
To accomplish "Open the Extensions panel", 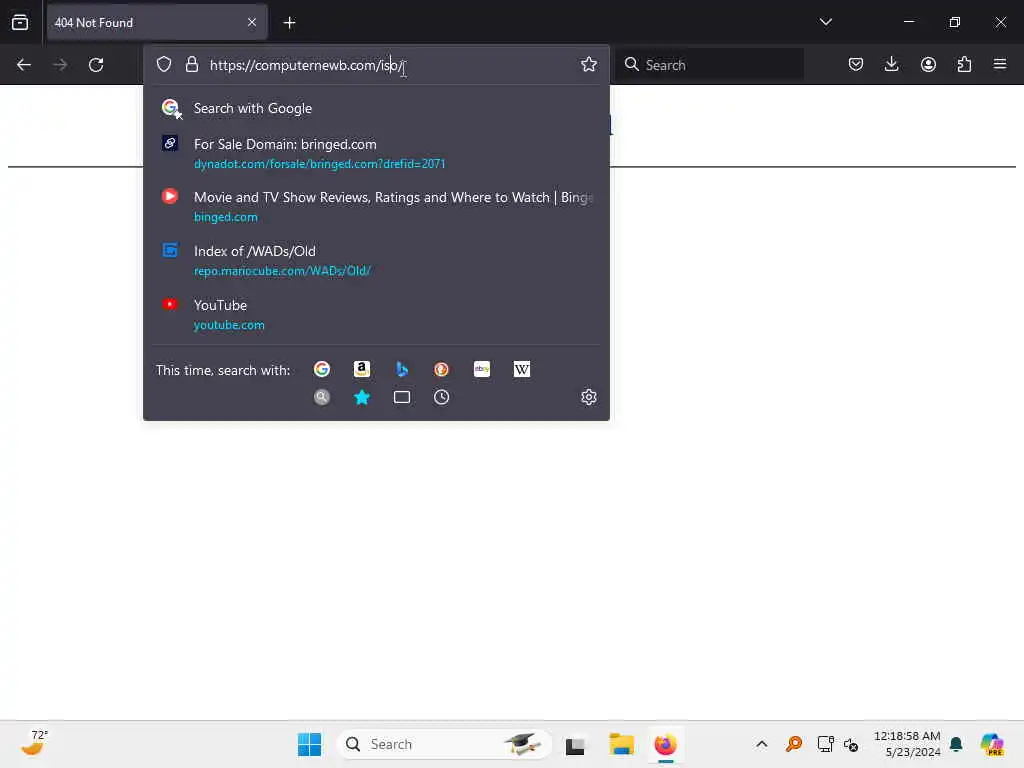I will [x=964, y=64].
